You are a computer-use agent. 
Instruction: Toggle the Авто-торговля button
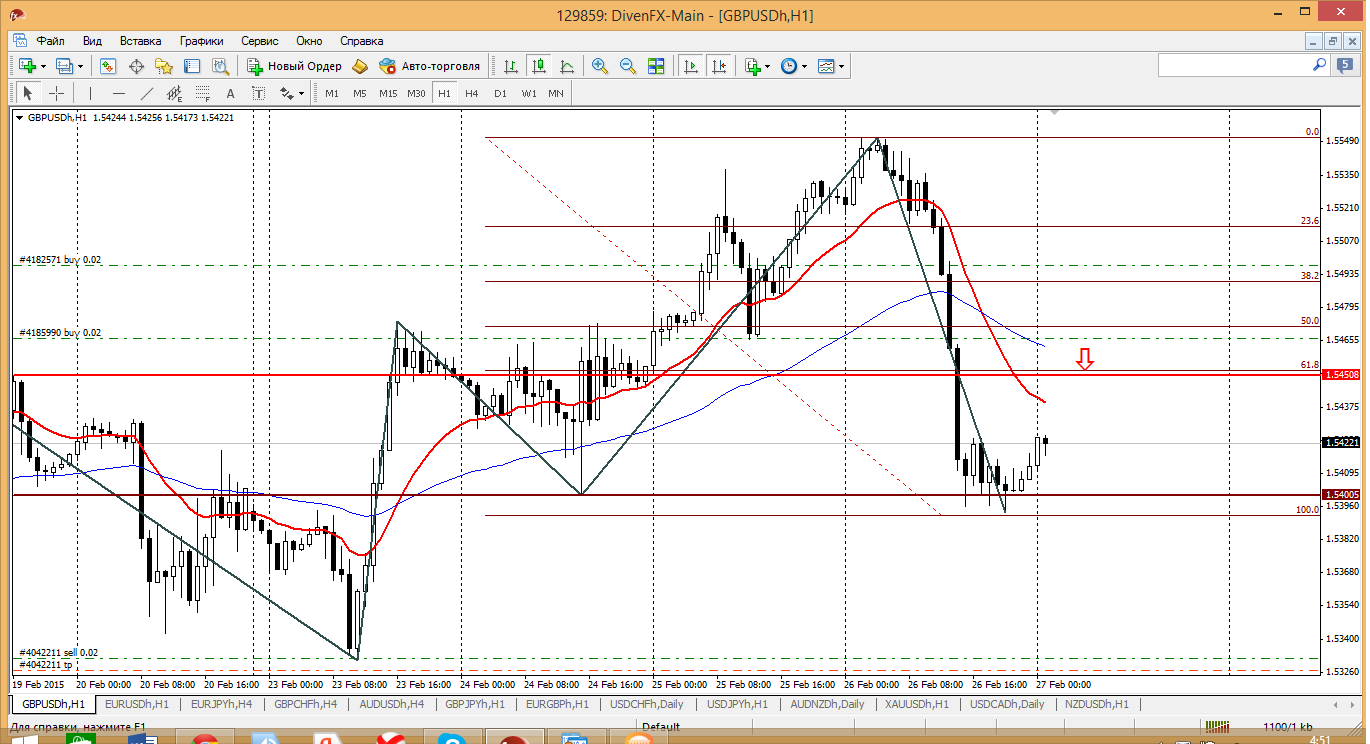click(429, 66)
